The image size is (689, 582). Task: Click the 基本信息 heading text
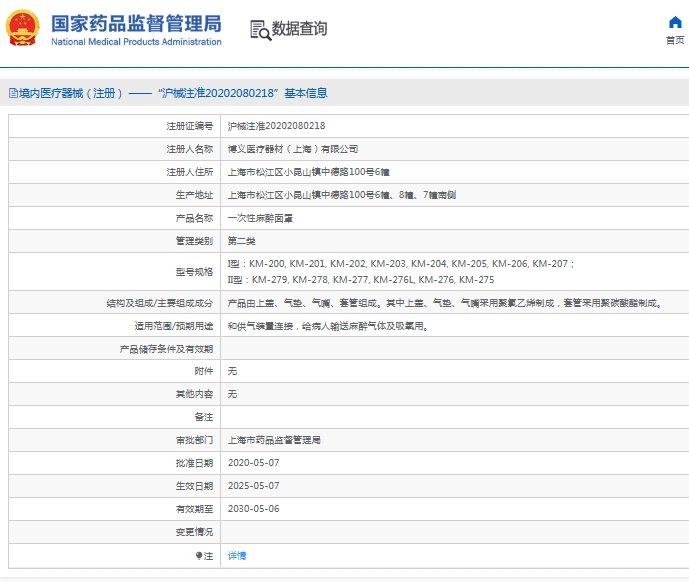(x=306, y=93)
